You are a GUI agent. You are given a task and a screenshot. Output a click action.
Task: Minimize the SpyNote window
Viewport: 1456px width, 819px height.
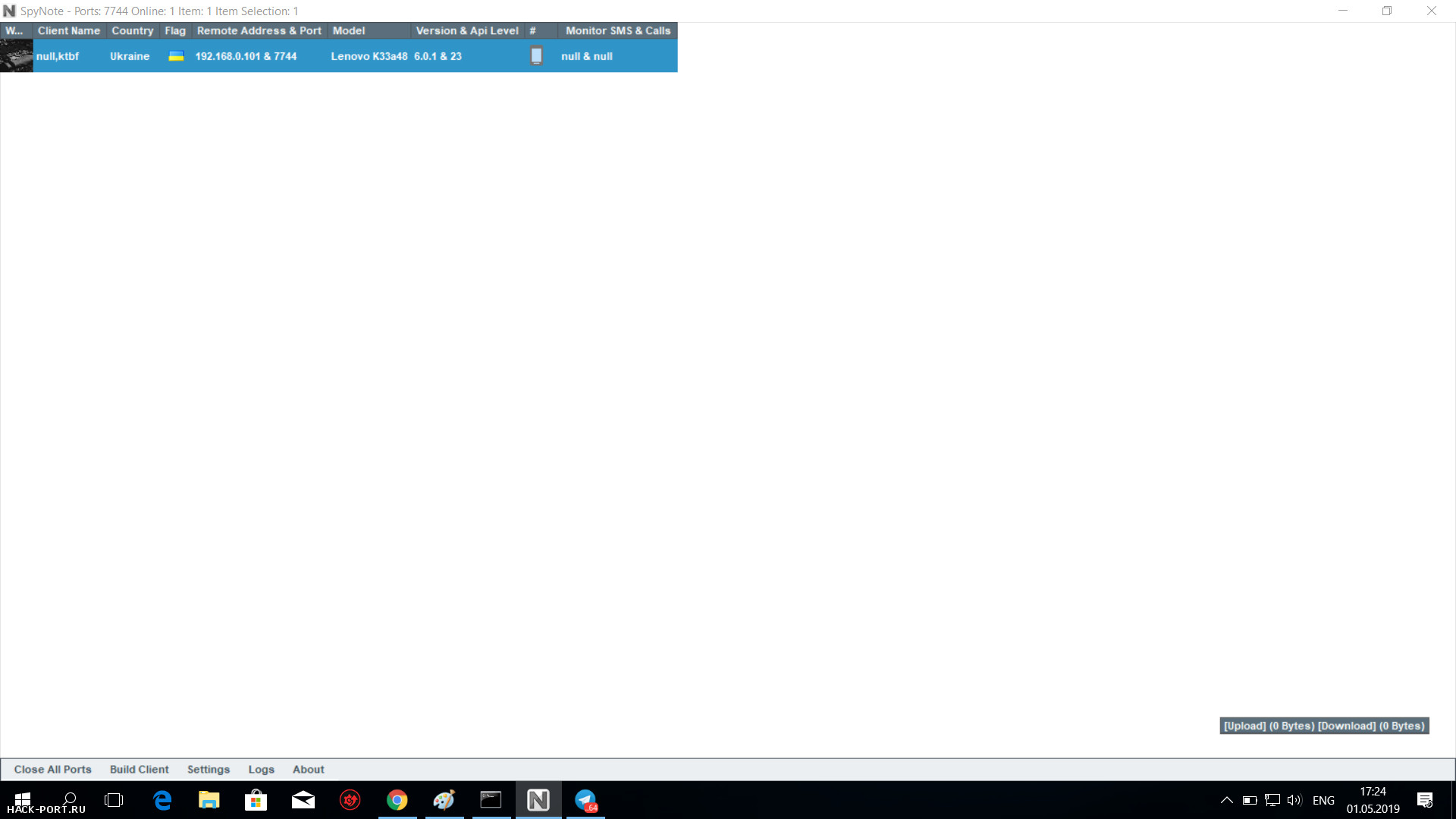pyautogui.click(x=1343, y=11)
